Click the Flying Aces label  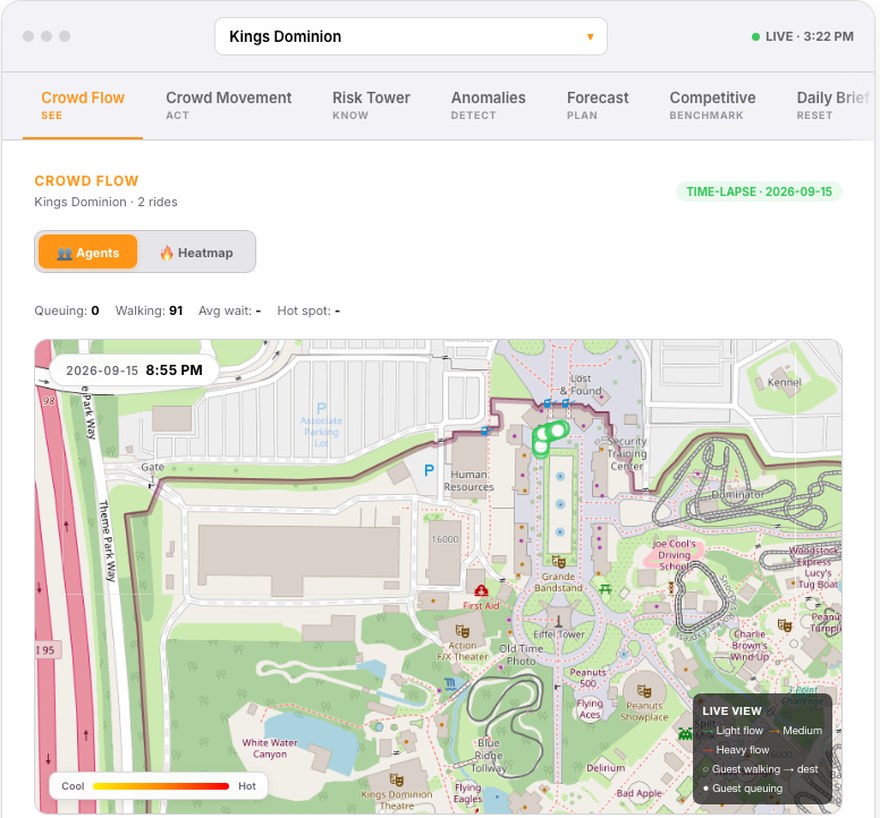(589, 709)
